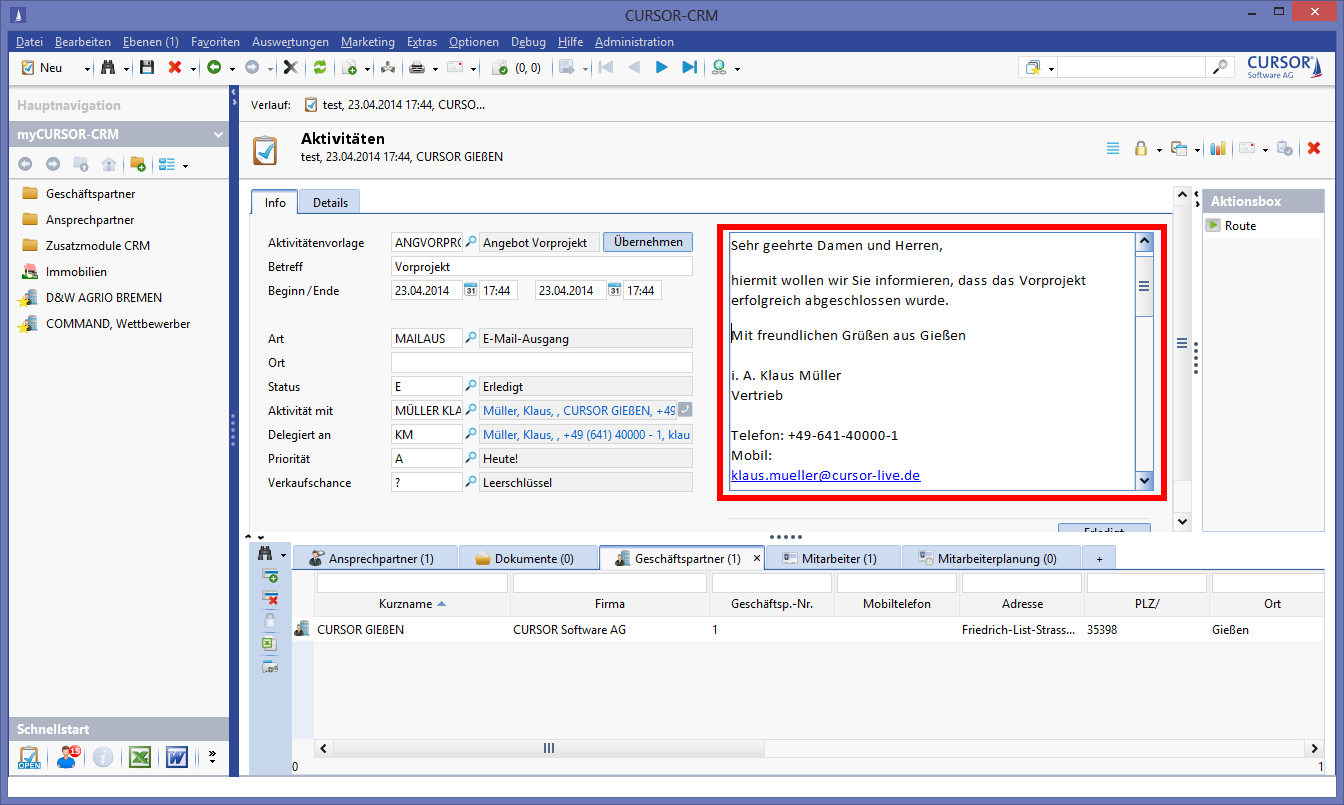Open the dropdown arrow beside Neu
Image resolution: width=1344 pixels, height=805 pixels.
pyautogui.click(x=87, y=68)
